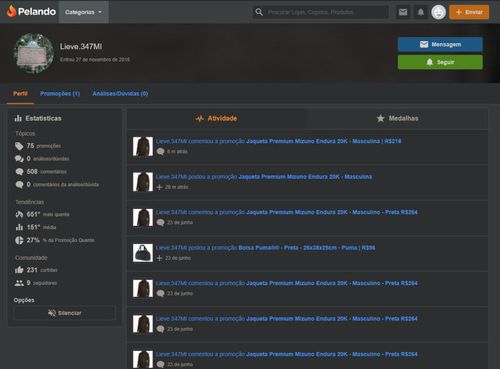Click plus icon beside Bolsa Puma date
The image size is (500, 369).
pos(159,258)
